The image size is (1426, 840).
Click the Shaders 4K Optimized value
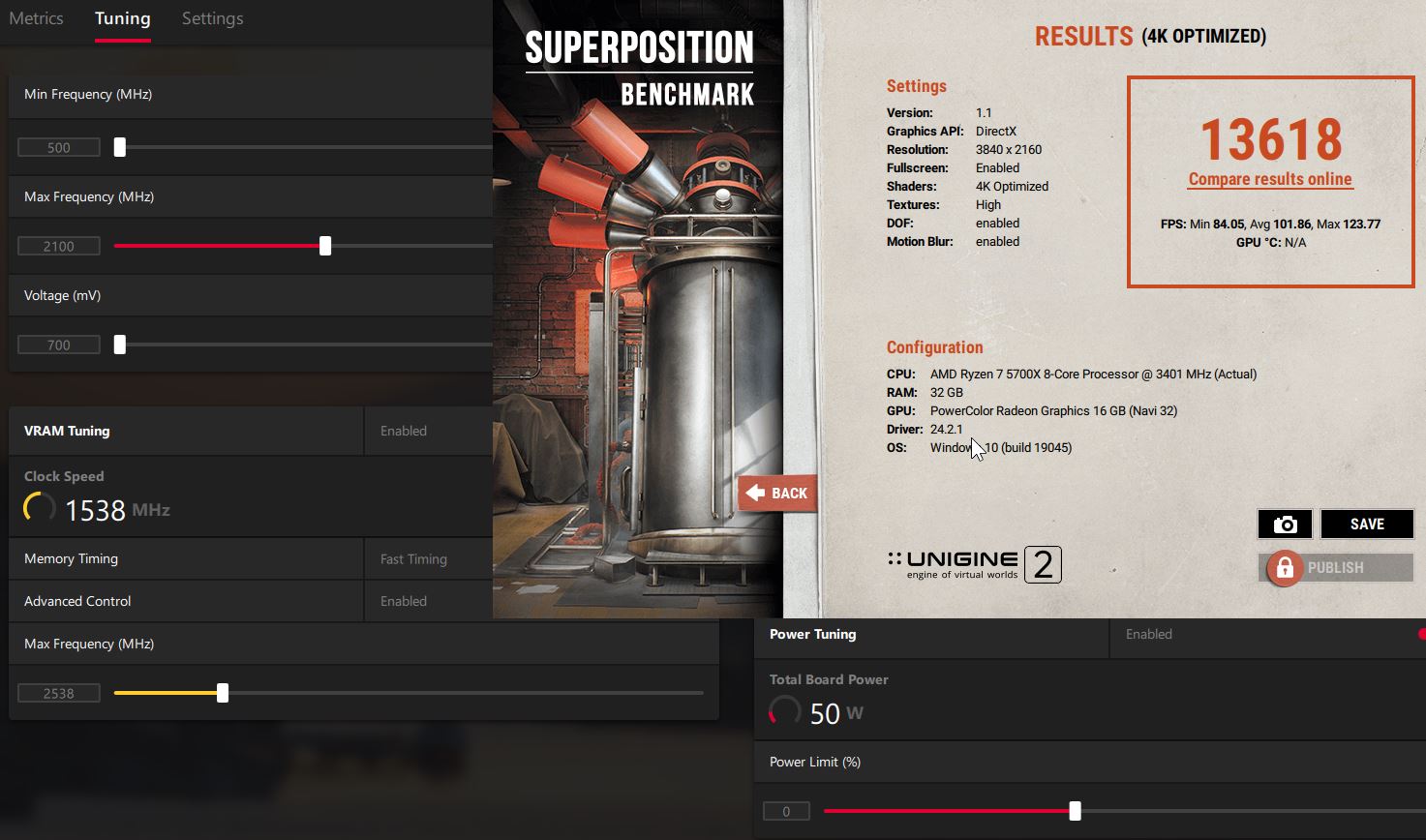[1012, 186]
